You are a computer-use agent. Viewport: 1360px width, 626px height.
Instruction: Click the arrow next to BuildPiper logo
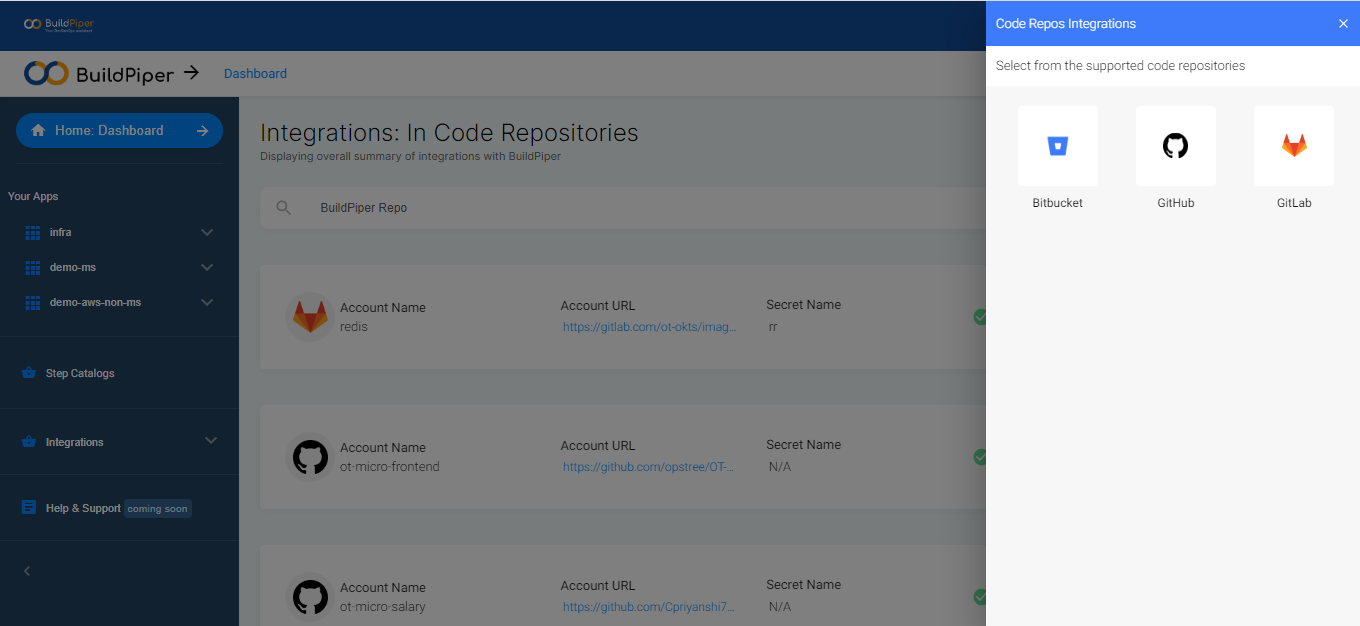192,73
